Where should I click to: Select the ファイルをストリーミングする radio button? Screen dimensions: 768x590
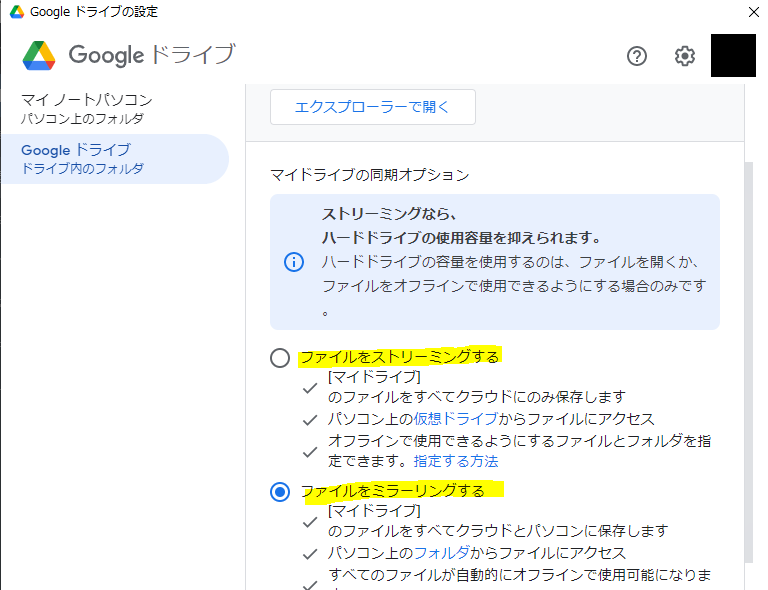pos(280,358)
